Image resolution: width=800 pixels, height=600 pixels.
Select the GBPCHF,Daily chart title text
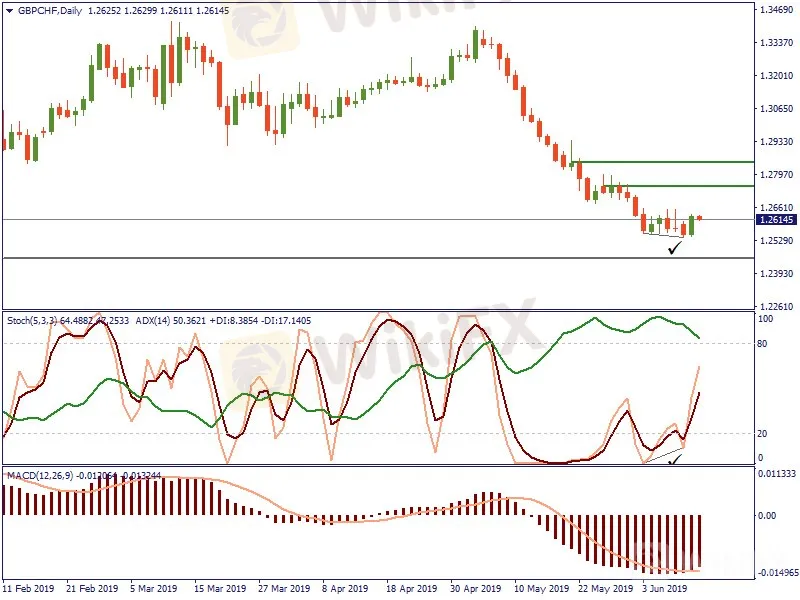tap(49, 11)
